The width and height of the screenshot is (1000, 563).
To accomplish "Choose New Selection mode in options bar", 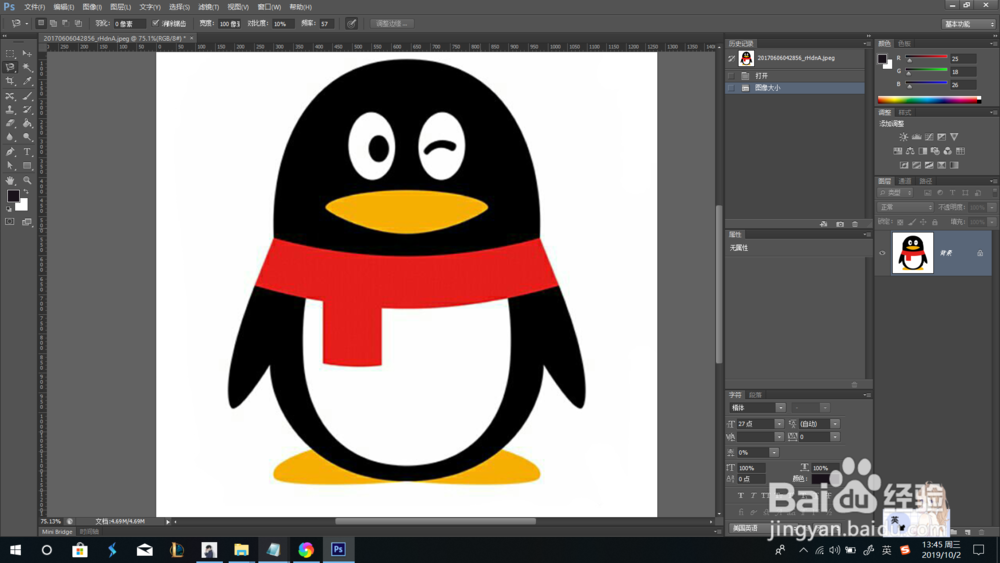I will [x=41, y=24].
